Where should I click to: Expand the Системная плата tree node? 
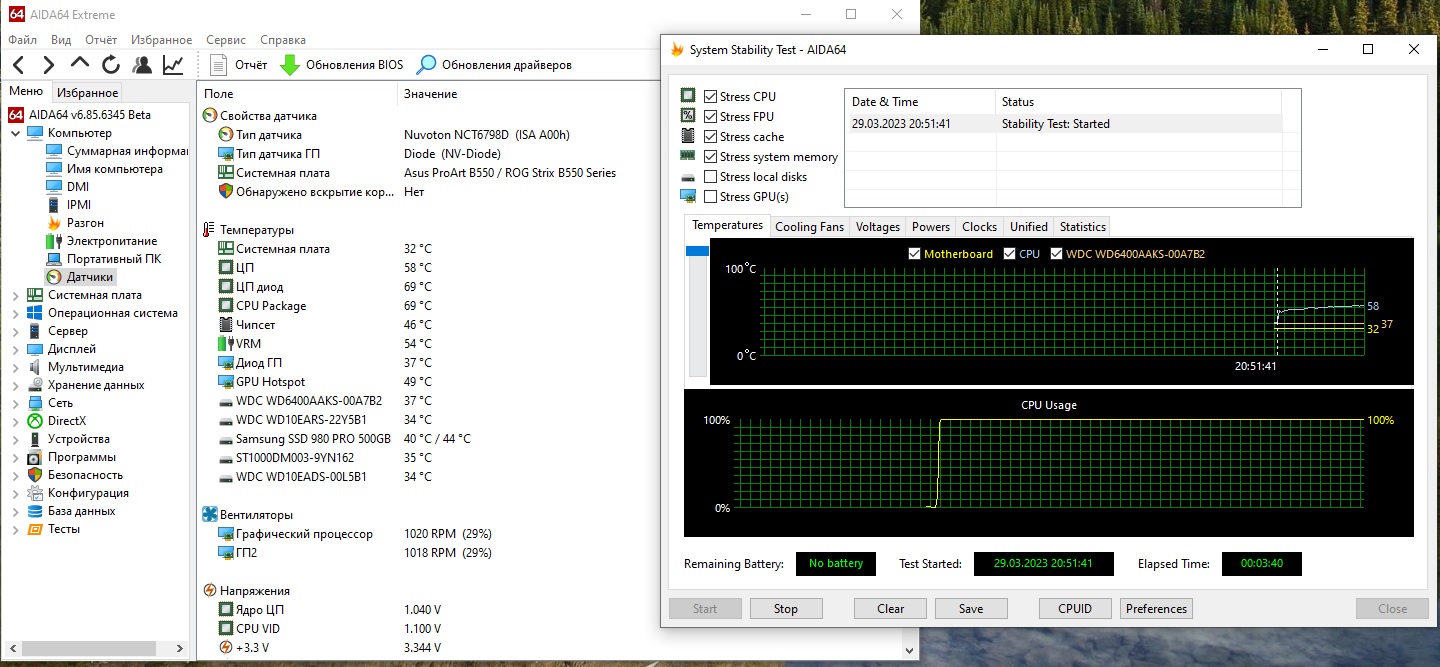pos(15,295)
